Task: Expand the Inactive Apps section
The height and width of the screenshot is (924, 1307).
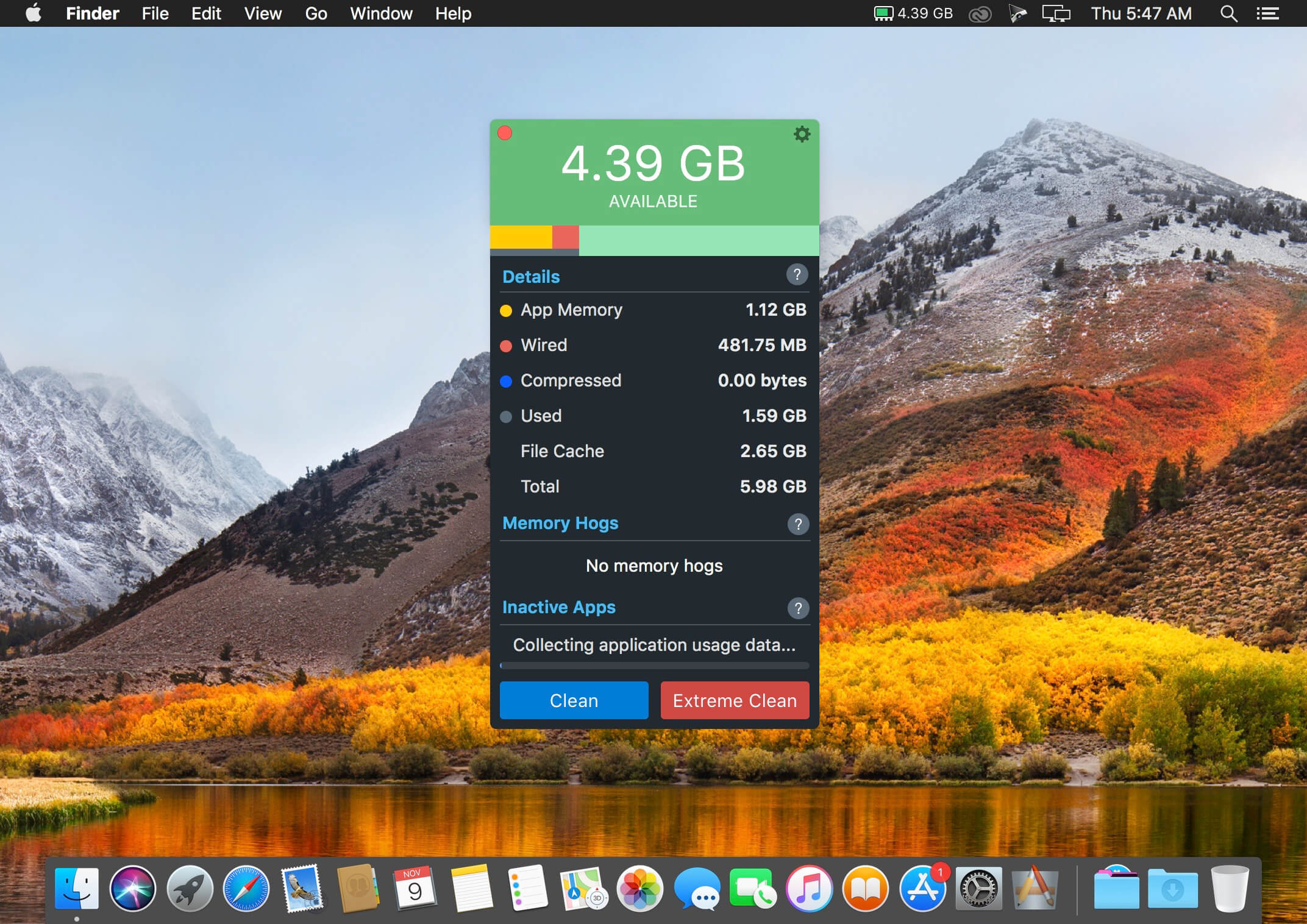Action: point(557,607)
